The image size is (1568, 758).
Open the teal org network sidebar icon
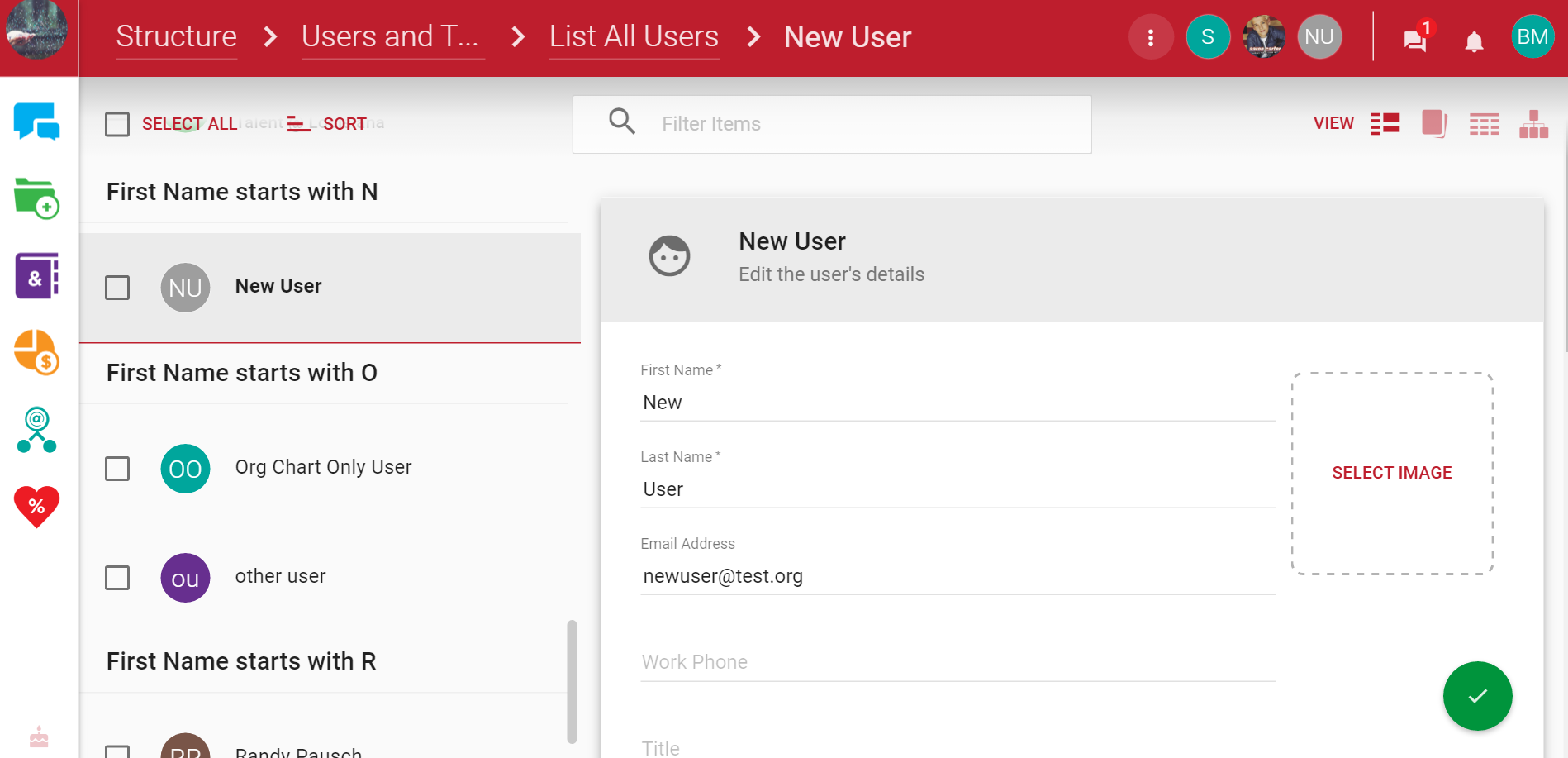[x=36, y=430]
